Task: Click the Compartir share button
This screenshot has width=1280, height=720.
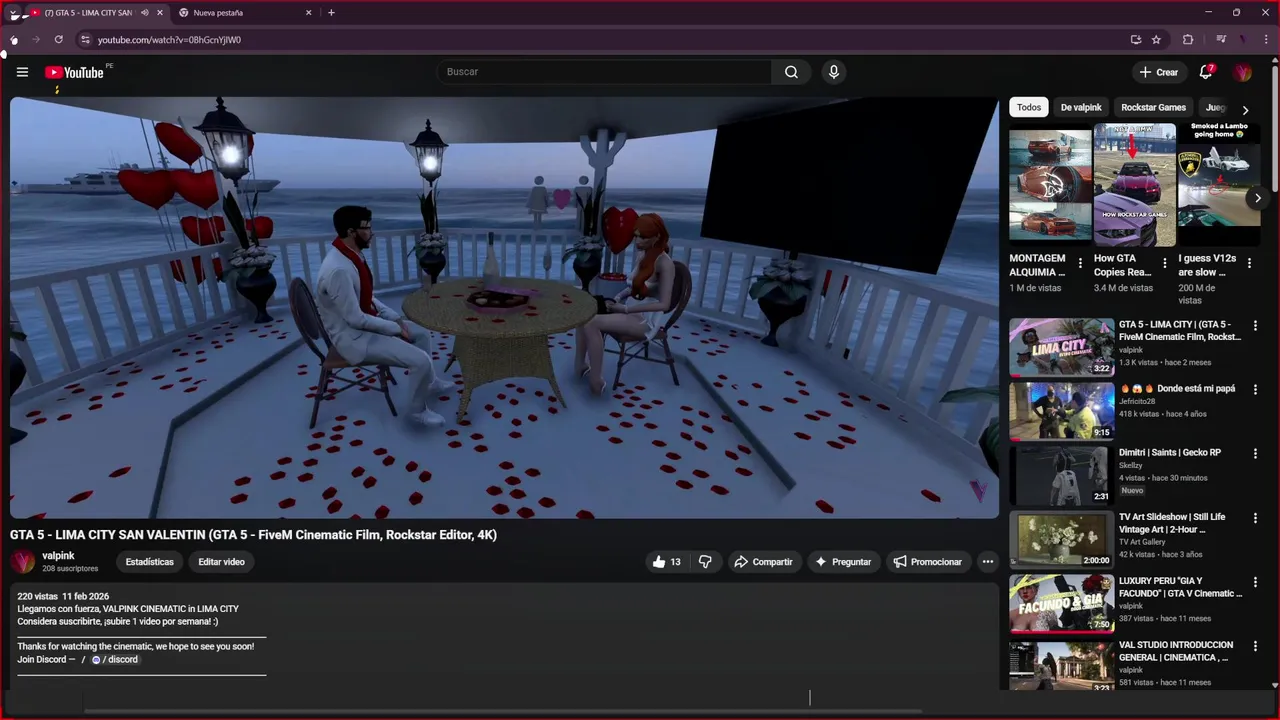Action: [x=763, y=562]
